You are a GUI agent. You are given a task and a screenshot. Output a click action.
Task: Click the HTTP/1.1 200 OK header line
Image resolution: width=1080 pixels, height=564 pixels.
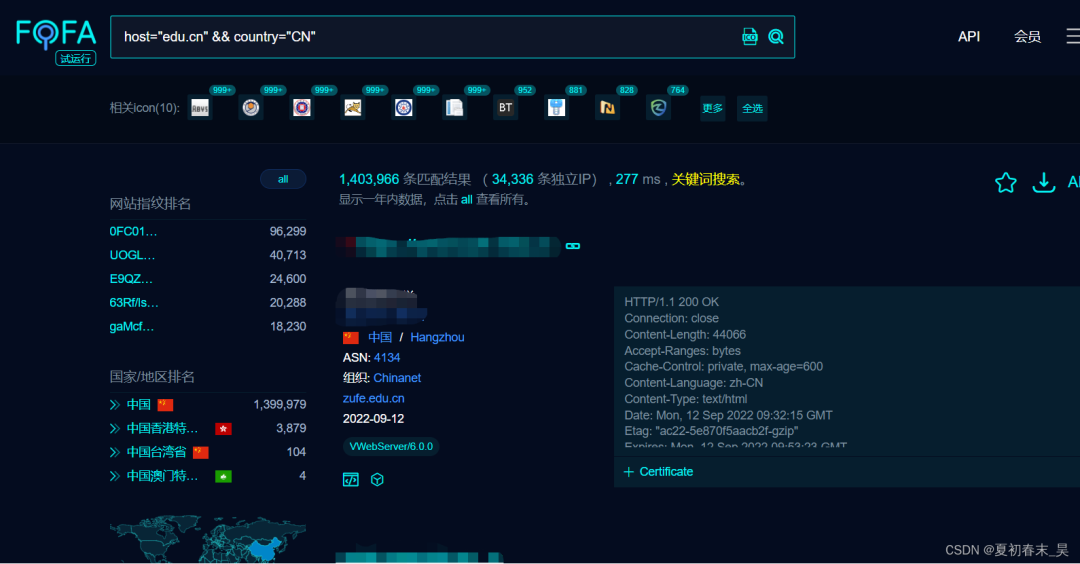671,302
